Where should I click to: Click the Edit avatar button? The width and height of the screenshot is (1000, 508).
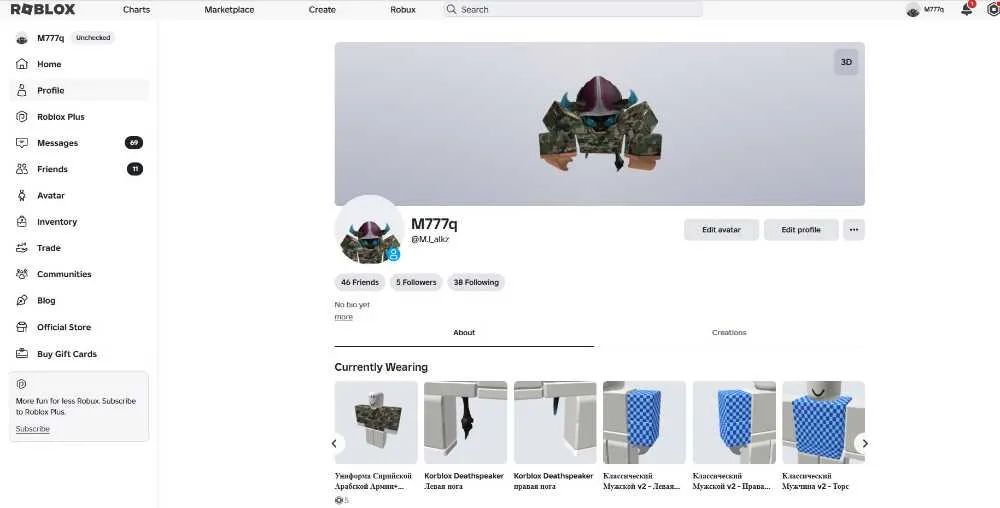pyautogui.click(x=721, y=229)
